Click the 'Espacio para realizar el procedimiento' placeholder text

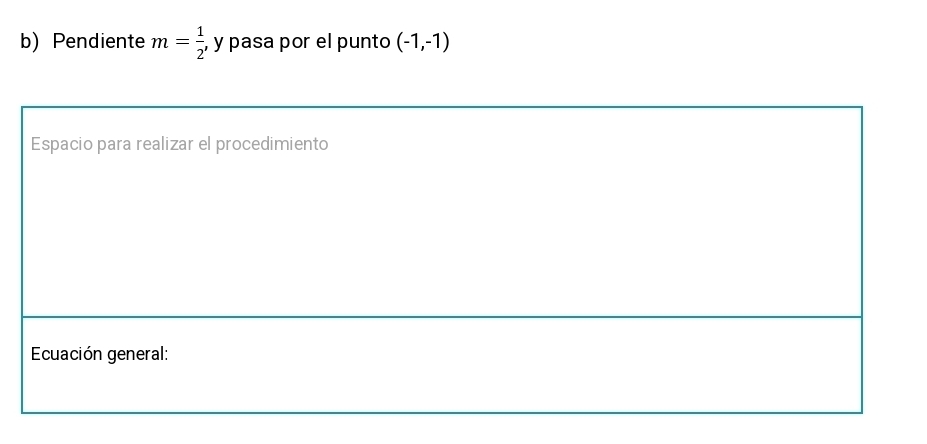[179, 144]
